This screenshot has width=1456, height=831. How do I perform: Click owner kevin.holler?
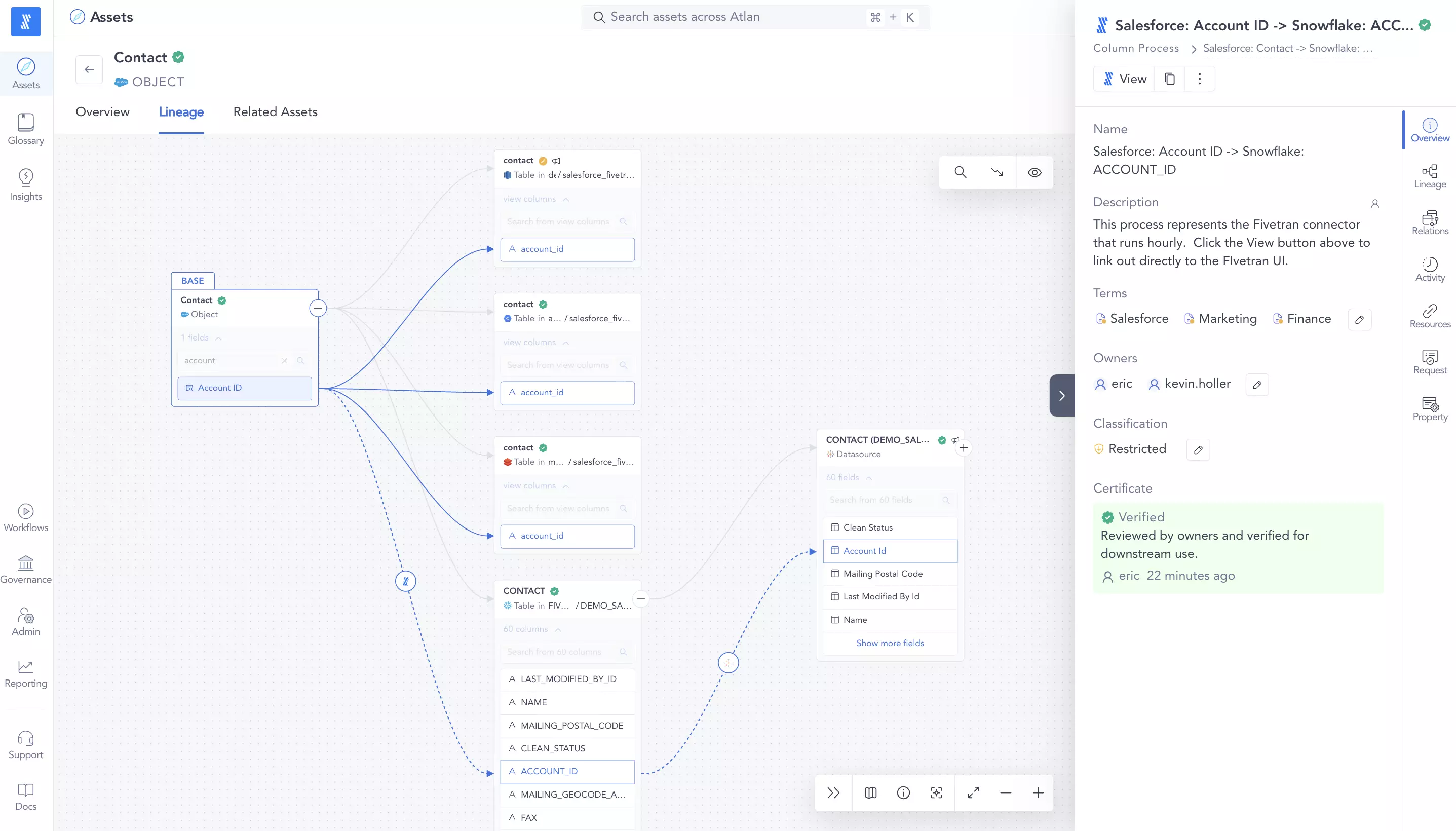1190,384
